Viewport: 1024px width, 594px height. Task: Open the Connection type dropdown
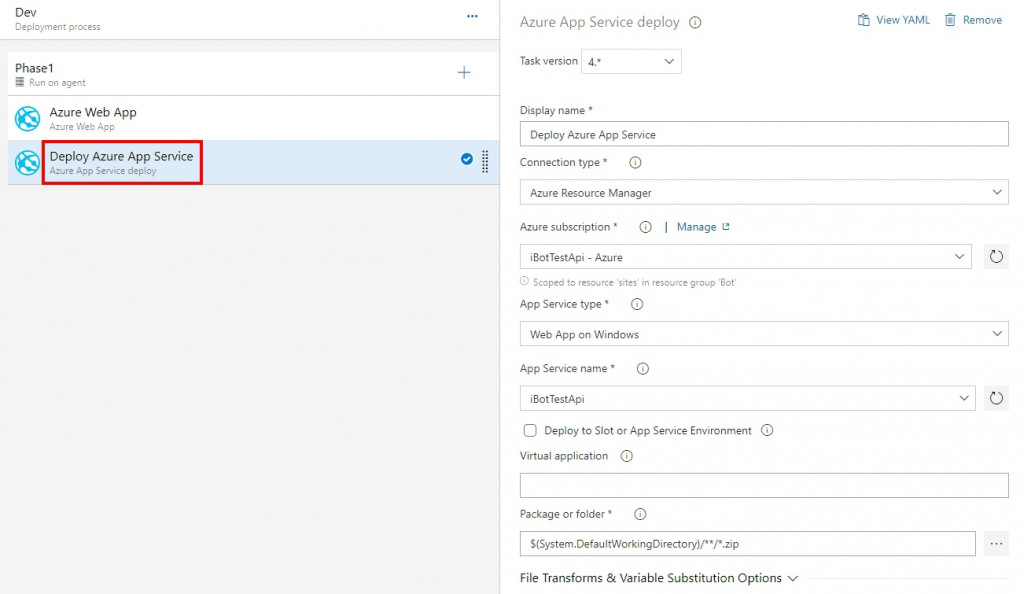[764, 192]
